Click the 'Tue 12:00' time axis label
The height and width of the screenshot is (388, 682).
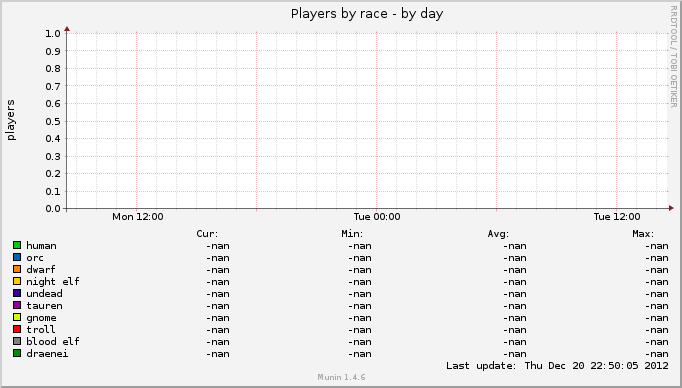(617, 217)
